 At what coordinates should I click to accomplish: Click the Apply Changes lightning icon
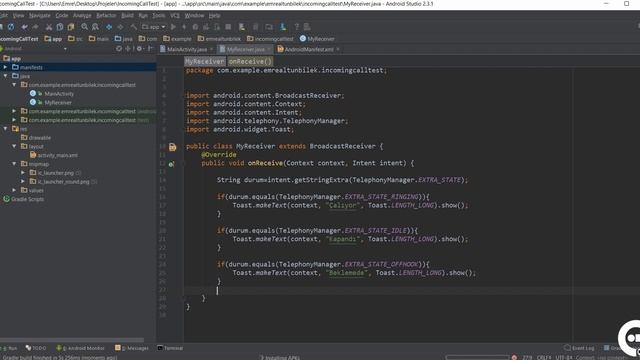tap(184, 27)
